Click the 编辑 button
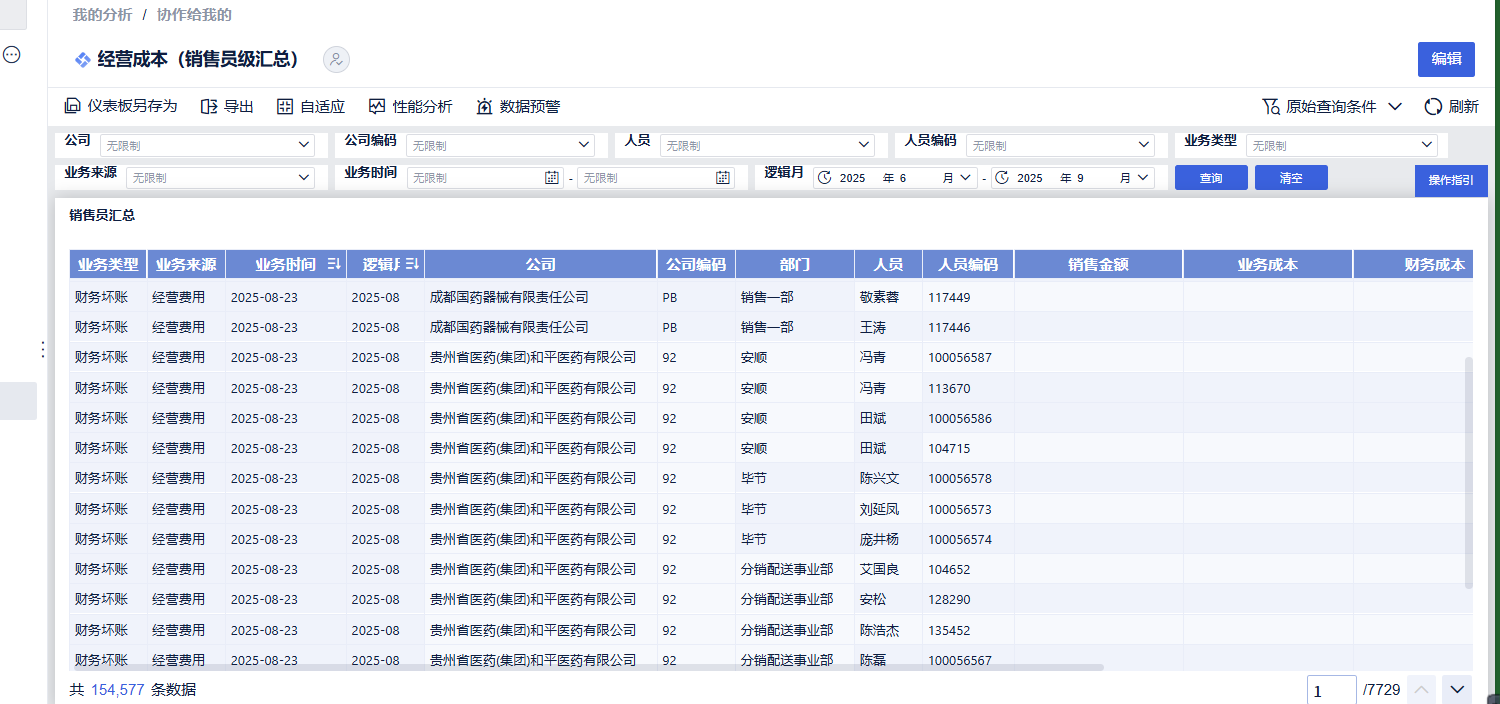The height and width of the screenshot is (704, 1500). (x=1446, y=59)
